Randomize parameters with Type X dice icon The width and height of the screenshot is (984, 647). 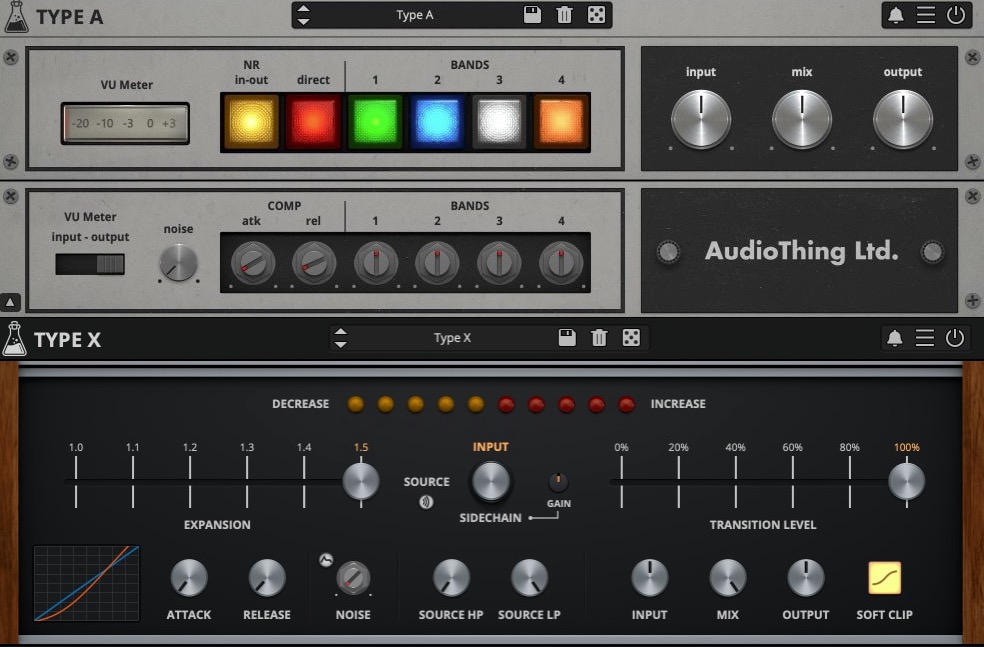(631, 338)
